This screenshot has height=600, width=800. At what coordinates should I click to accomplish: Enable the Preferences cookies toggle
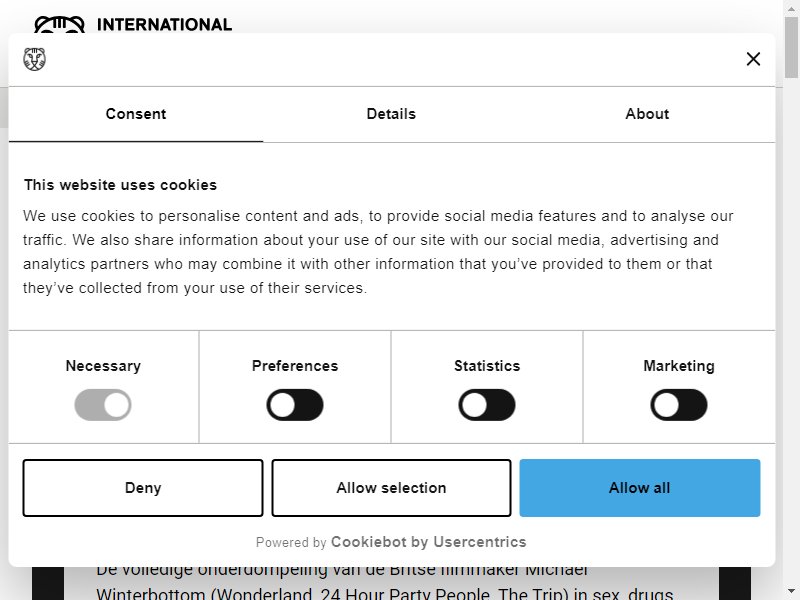coord(295,405)
